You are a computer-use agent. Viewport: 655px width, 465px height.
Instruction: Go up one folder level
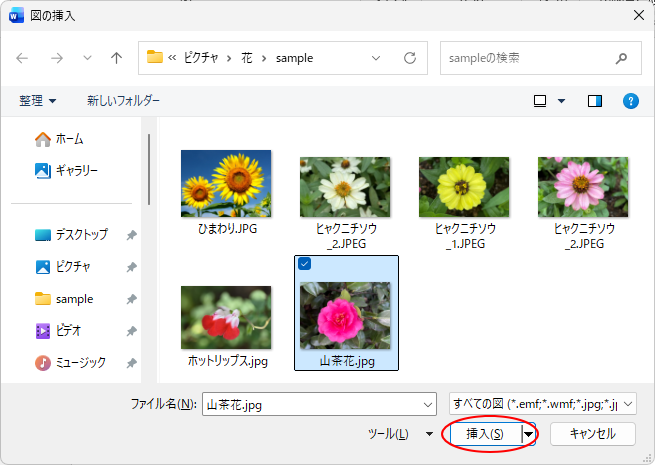click(x=117, y=58)
